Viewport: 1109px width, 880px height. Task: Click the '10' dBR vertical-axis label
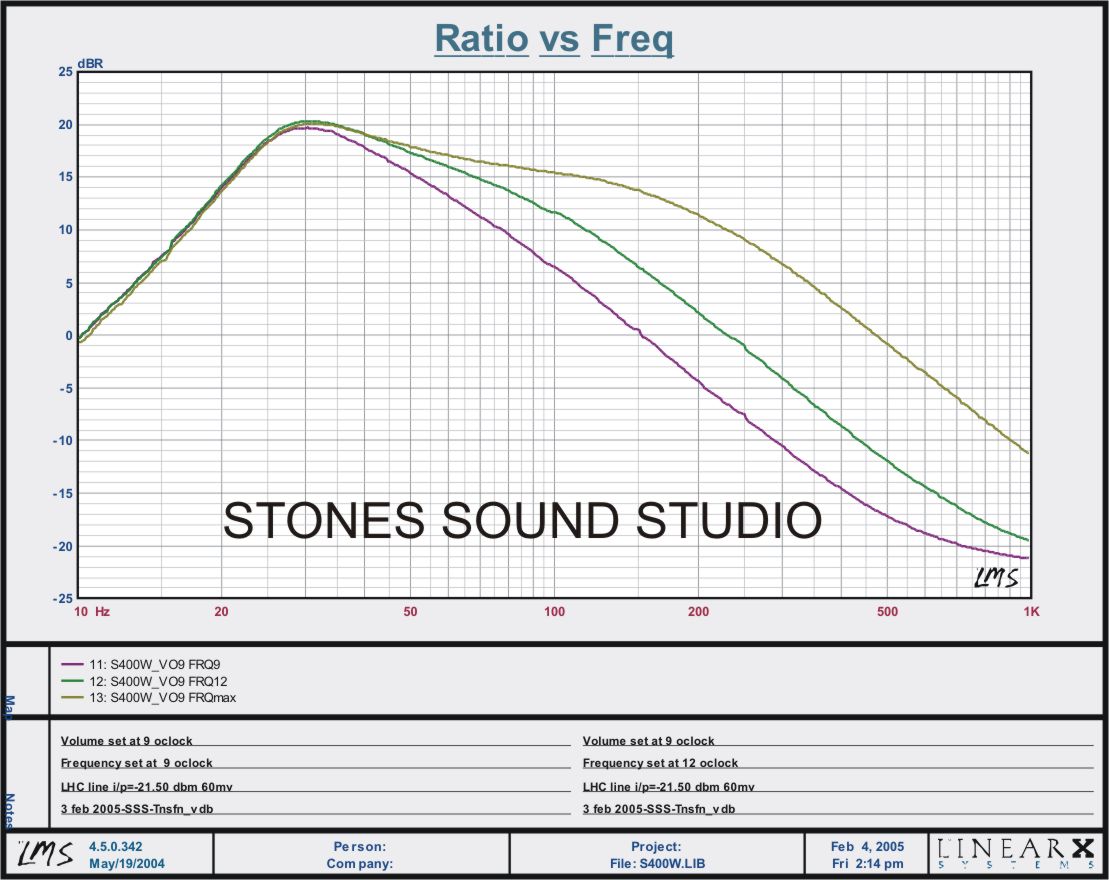point(66,230)
